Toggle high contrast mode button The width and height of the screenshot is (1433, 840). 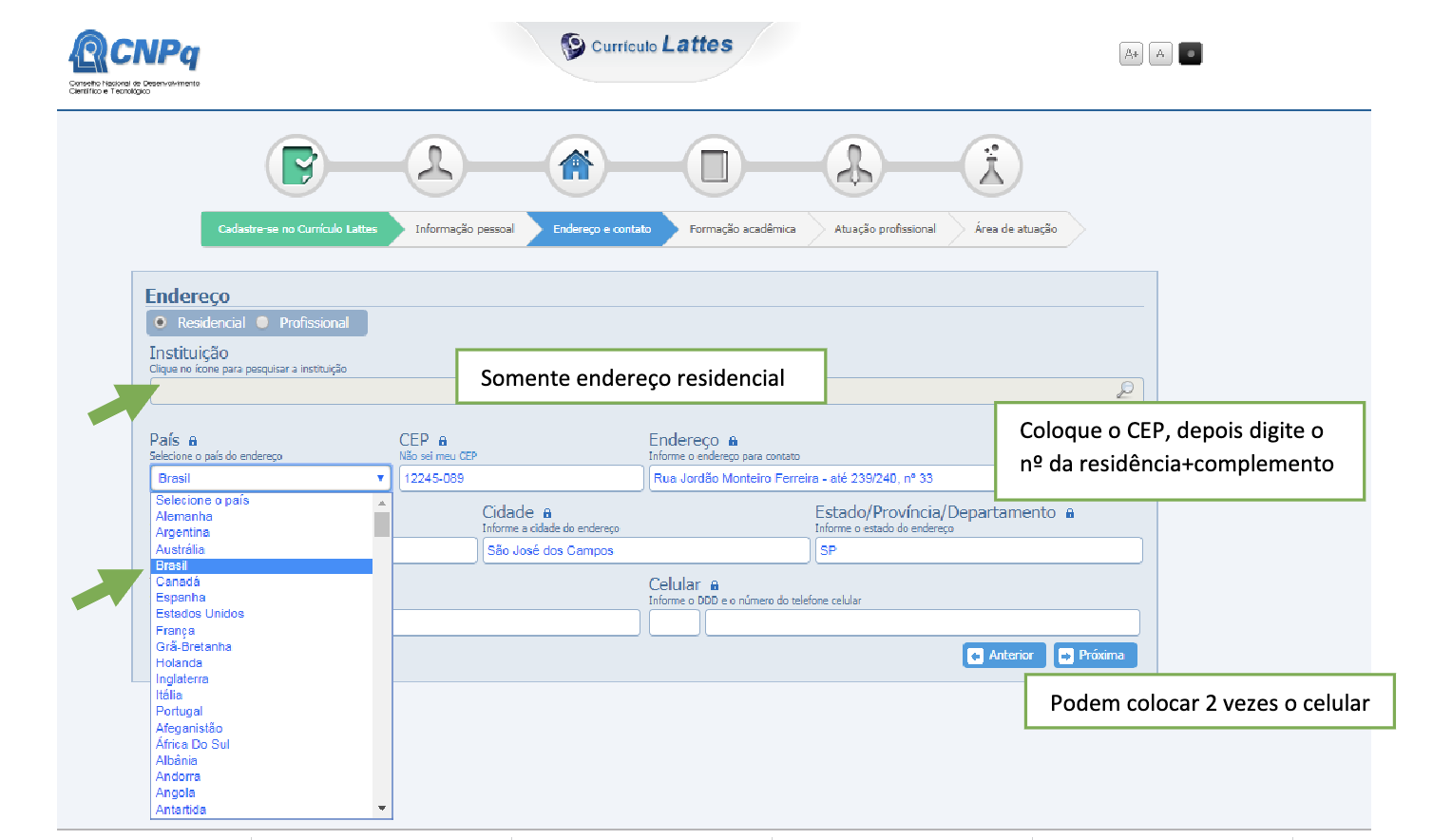[x=1190, y=54]
